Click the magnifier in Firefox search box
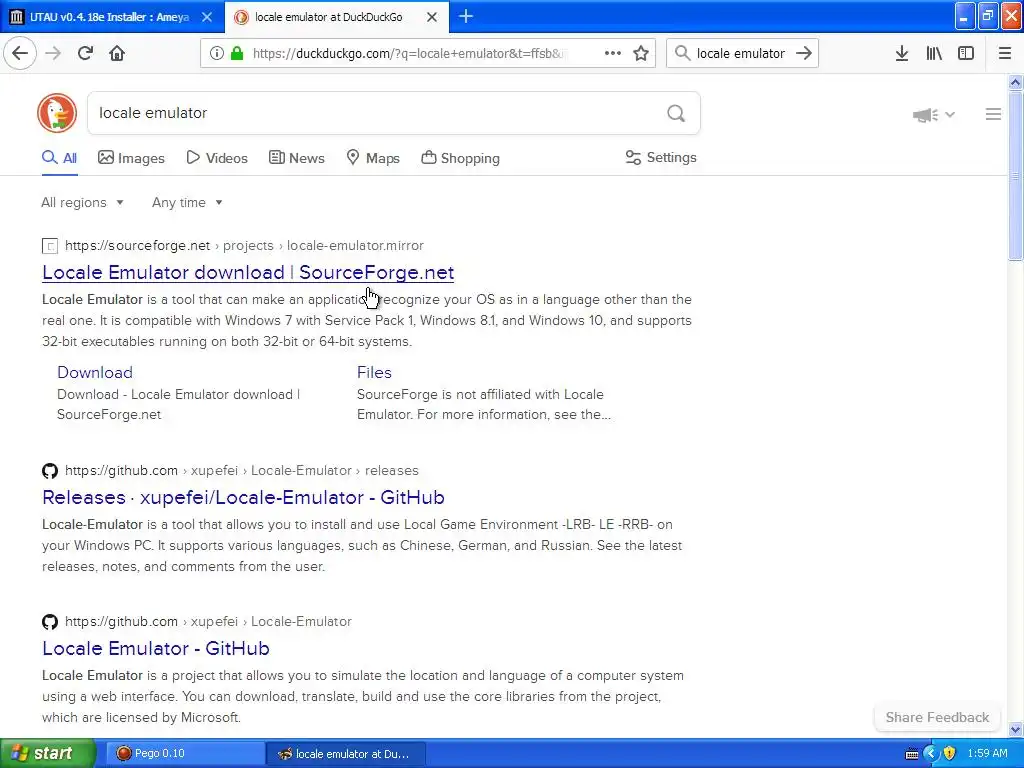Viewport: 1024px width, 768px height. pos(682,54)
